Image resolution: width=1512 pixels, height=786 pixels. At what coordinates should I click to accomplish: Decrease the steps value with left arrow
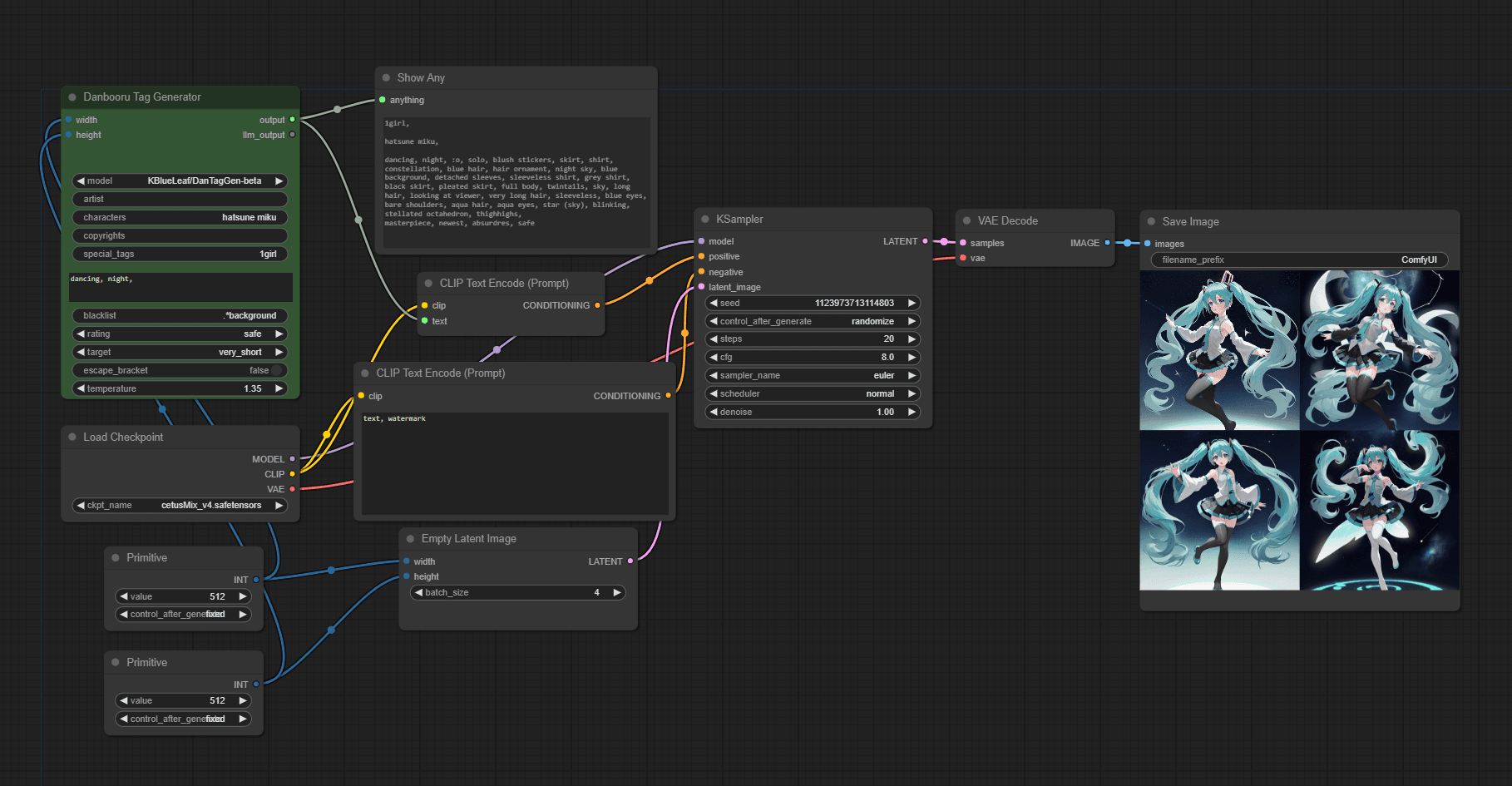pos(714,339)
